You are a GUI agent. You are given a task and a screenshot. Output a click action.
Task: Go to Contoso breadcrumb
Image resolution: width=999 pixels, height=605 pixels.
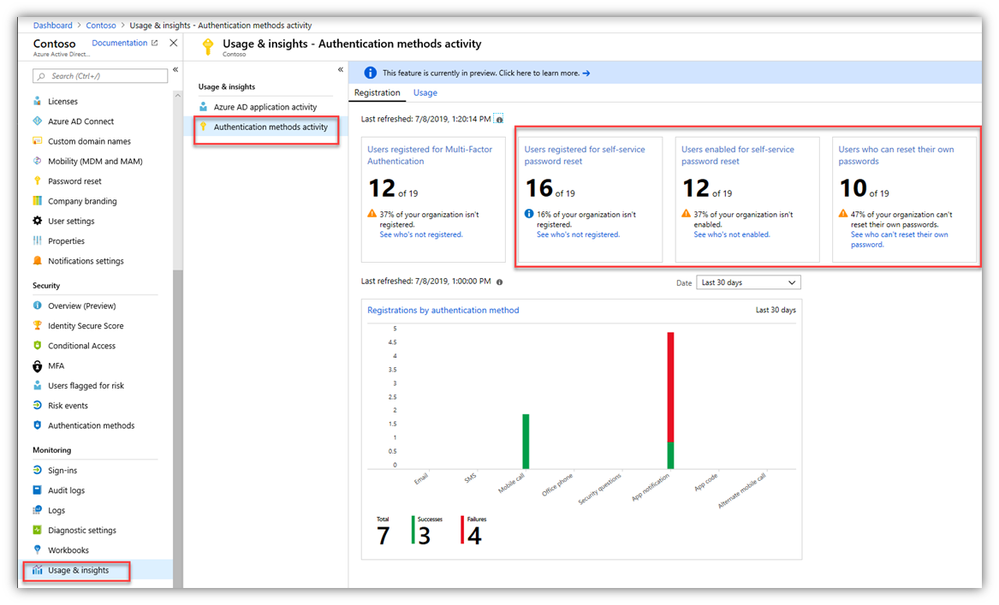click(101, 25)
